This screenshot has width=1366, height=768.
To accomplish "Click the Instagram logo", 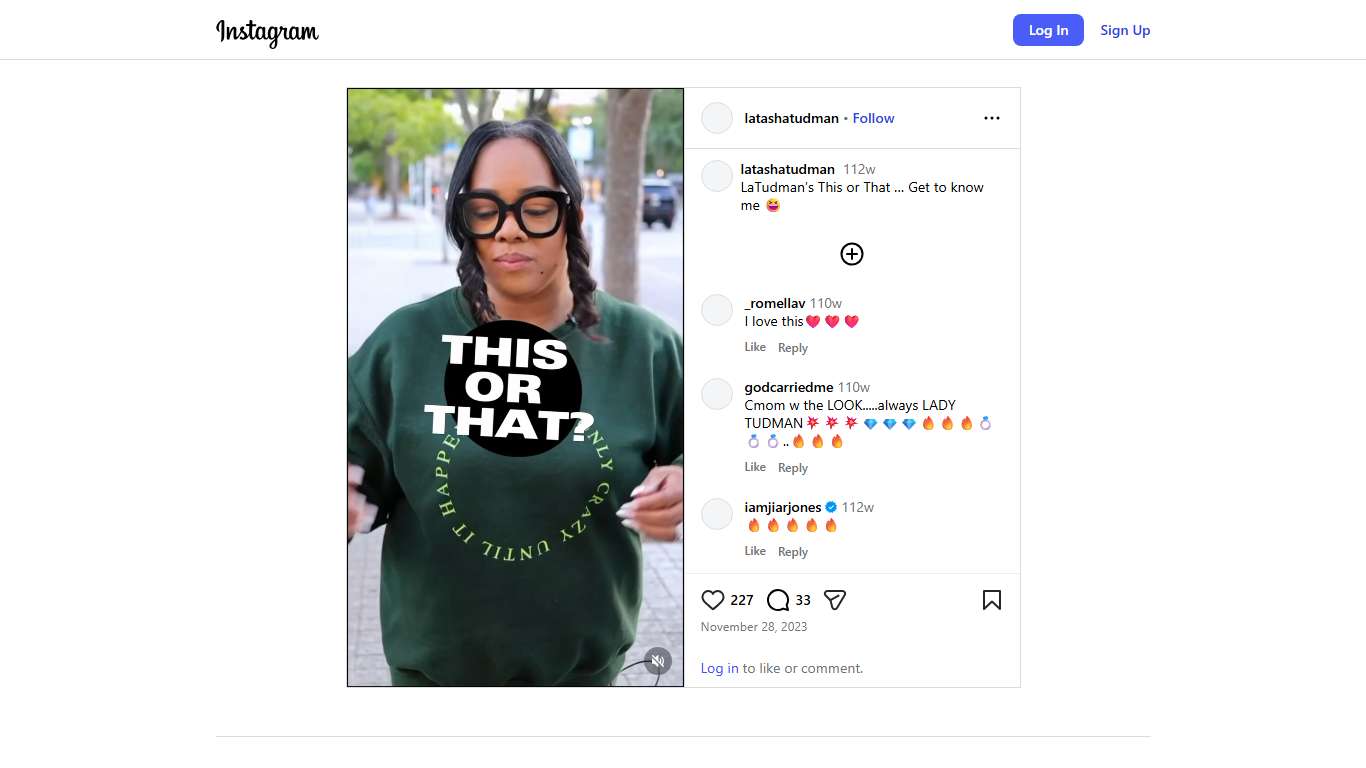I will tap(267, 31).
